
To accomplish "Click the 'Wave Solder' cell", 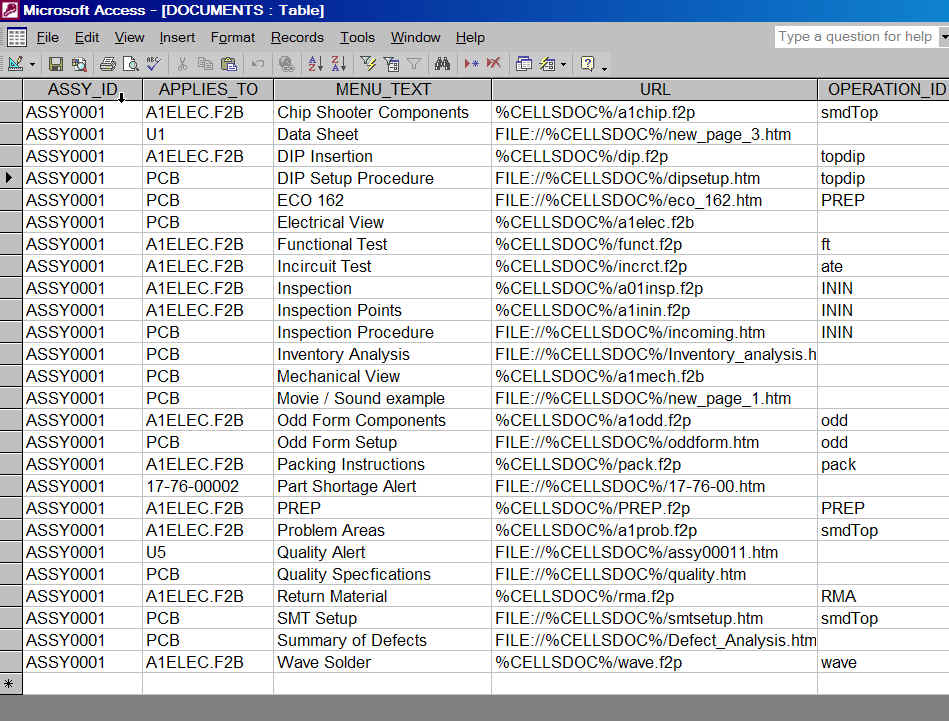I will click(x=383, y=662).
